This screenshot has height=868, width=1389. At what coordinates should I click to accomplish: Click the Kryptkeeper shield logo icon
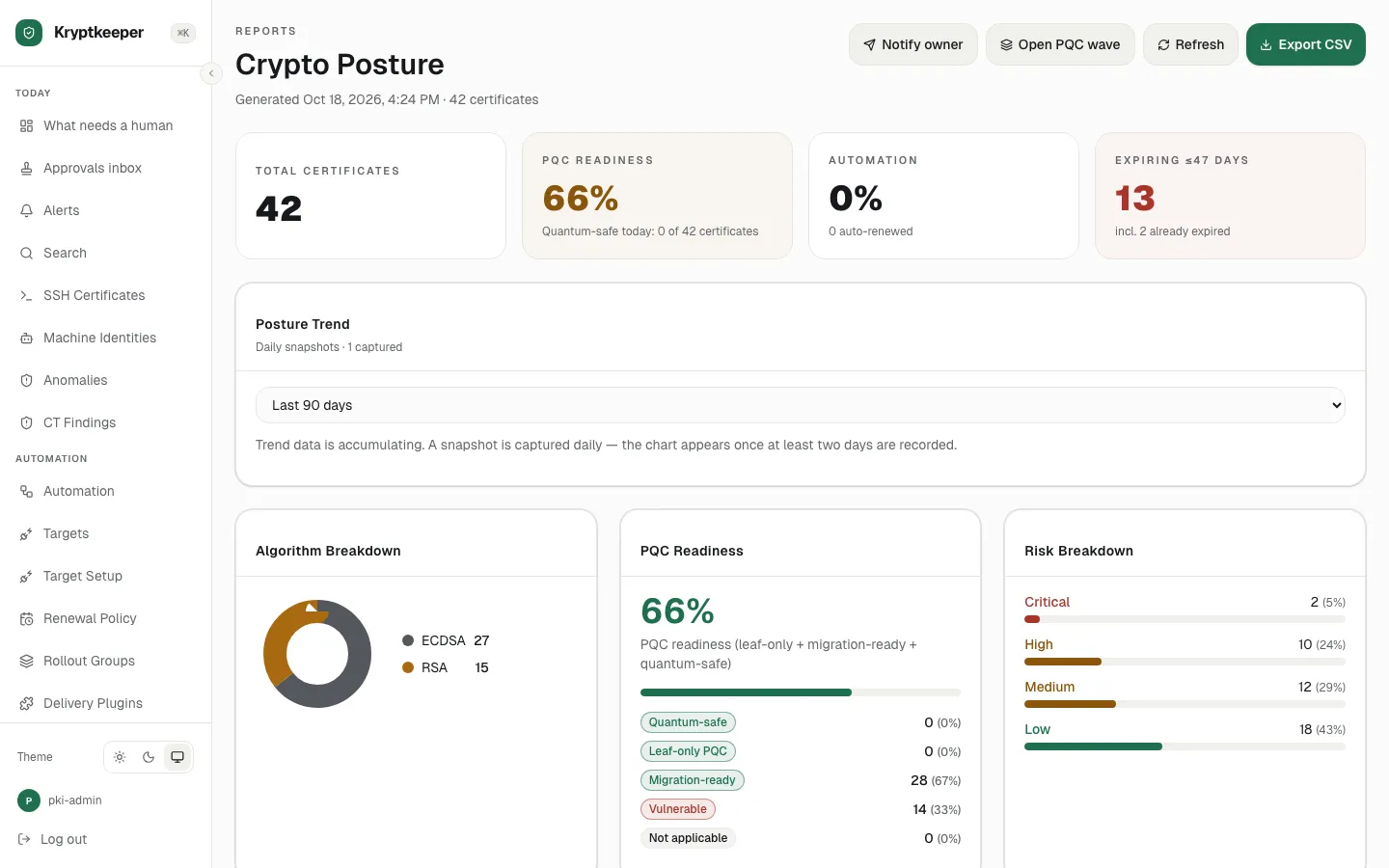[29, 33]
